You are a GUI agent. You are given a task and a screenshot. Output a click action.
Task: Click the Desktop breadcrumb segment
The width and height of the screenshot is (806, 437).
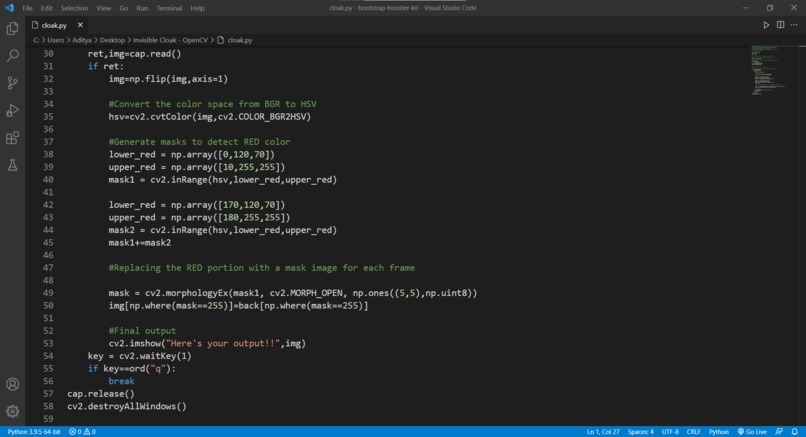point(112,40)
